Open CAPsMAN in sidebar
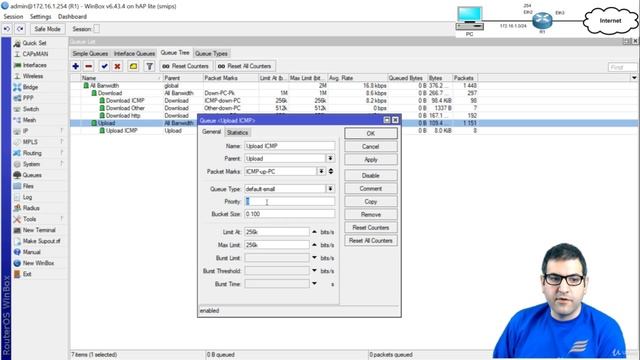 click(x=35, y=54)
